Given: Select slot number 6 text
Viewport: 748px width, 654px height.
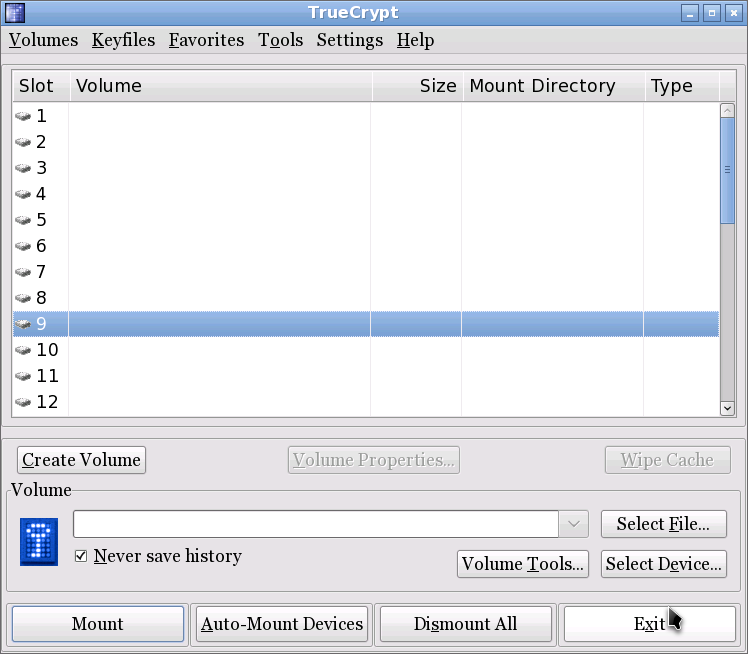Looking at the screenshot, I should (x=42, y=246).
